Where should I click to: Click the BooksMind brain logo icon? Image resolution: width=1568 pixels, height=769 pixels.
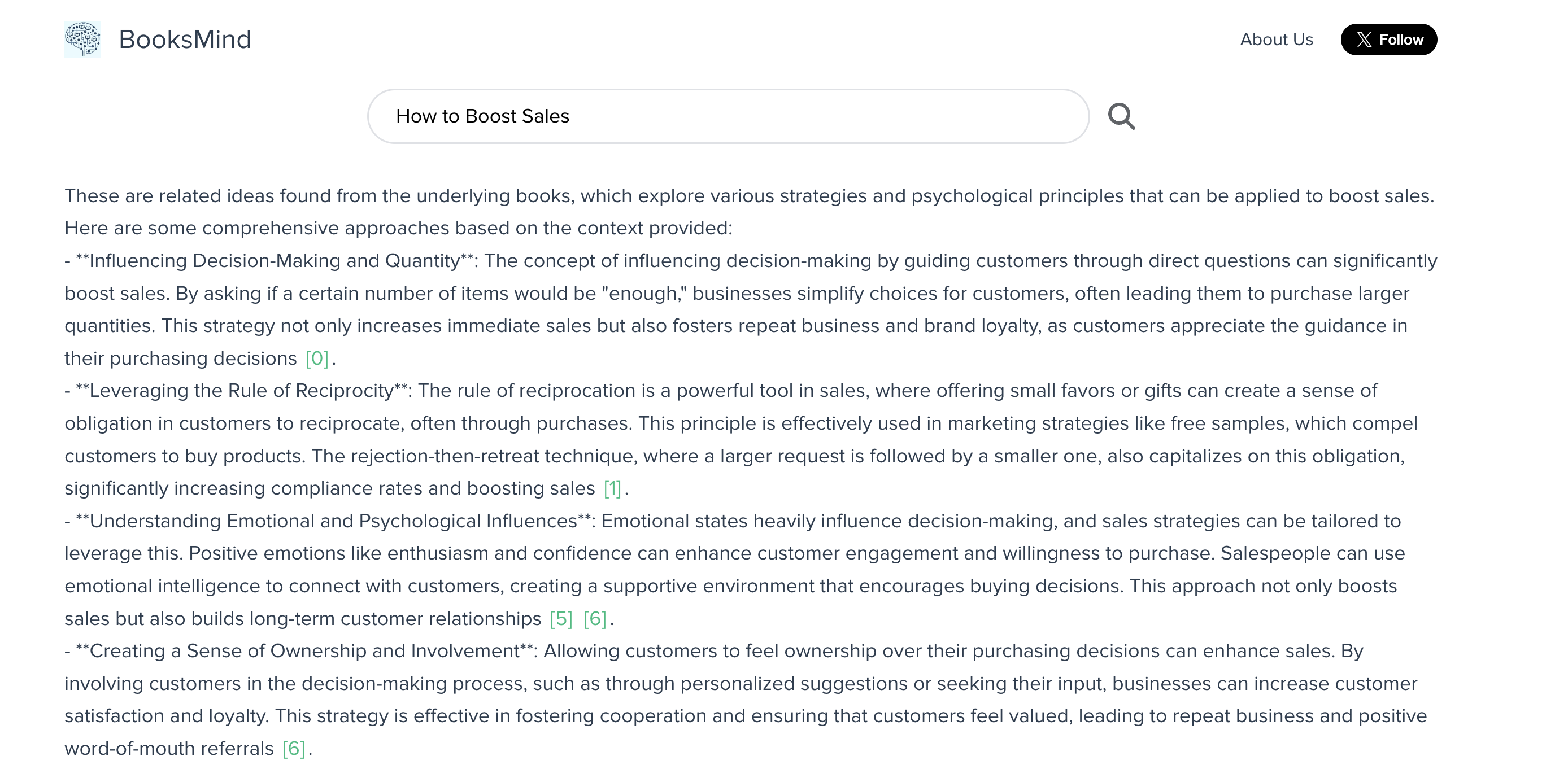point(82,40)
